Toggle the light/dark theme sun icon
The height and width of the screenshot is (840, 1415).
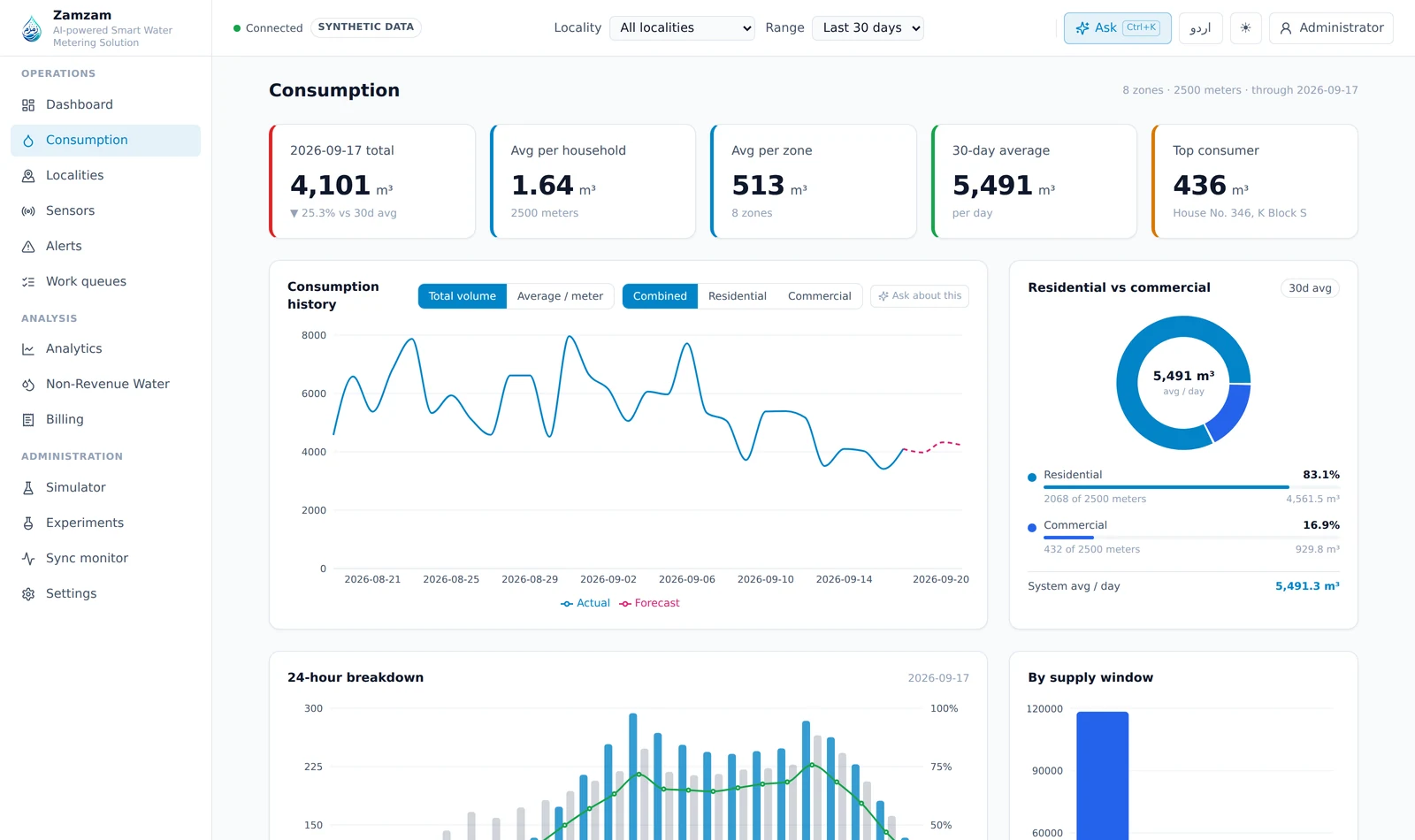click(x=1245, y=28)
